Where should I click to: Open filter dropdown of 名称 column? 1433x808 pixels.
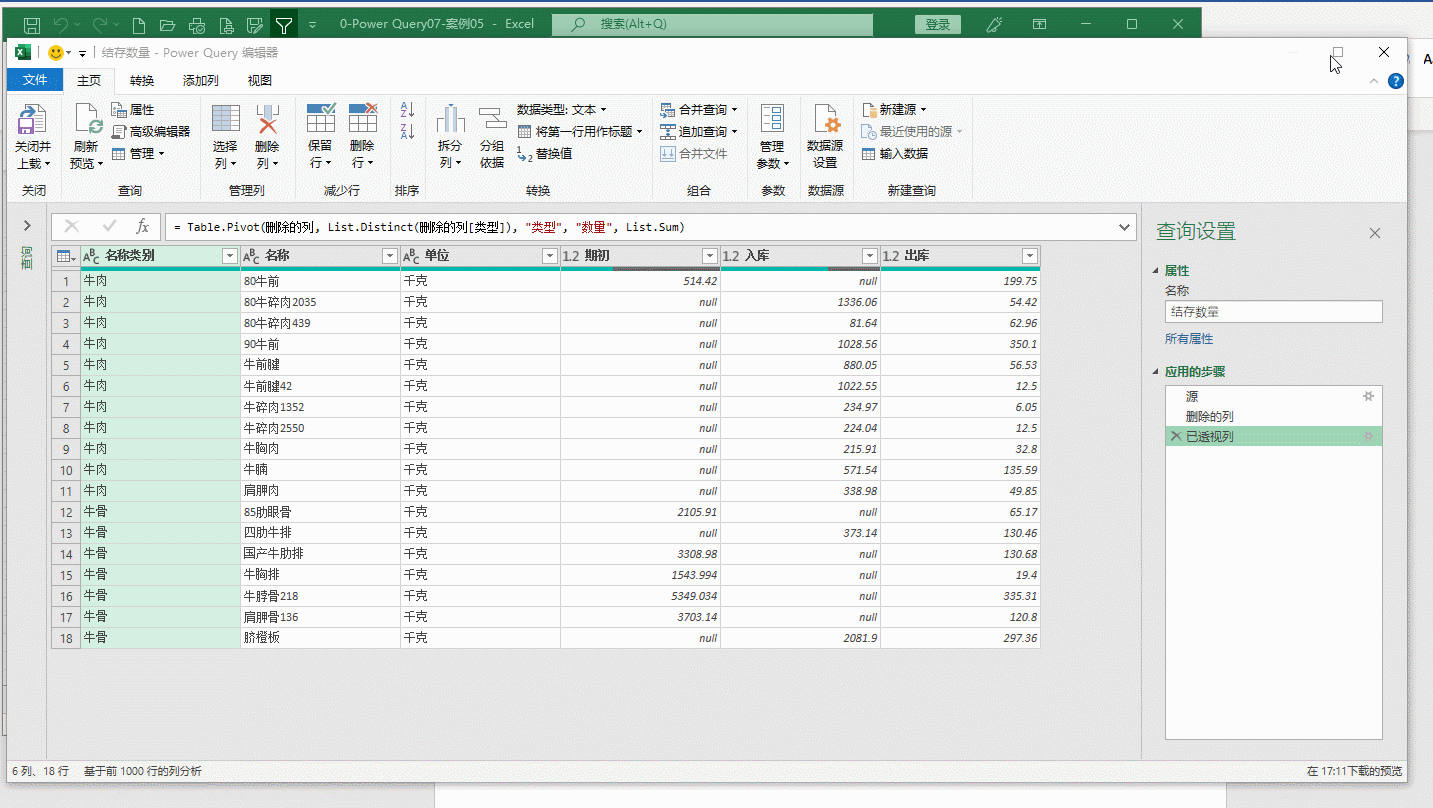(x=390, y=257)
